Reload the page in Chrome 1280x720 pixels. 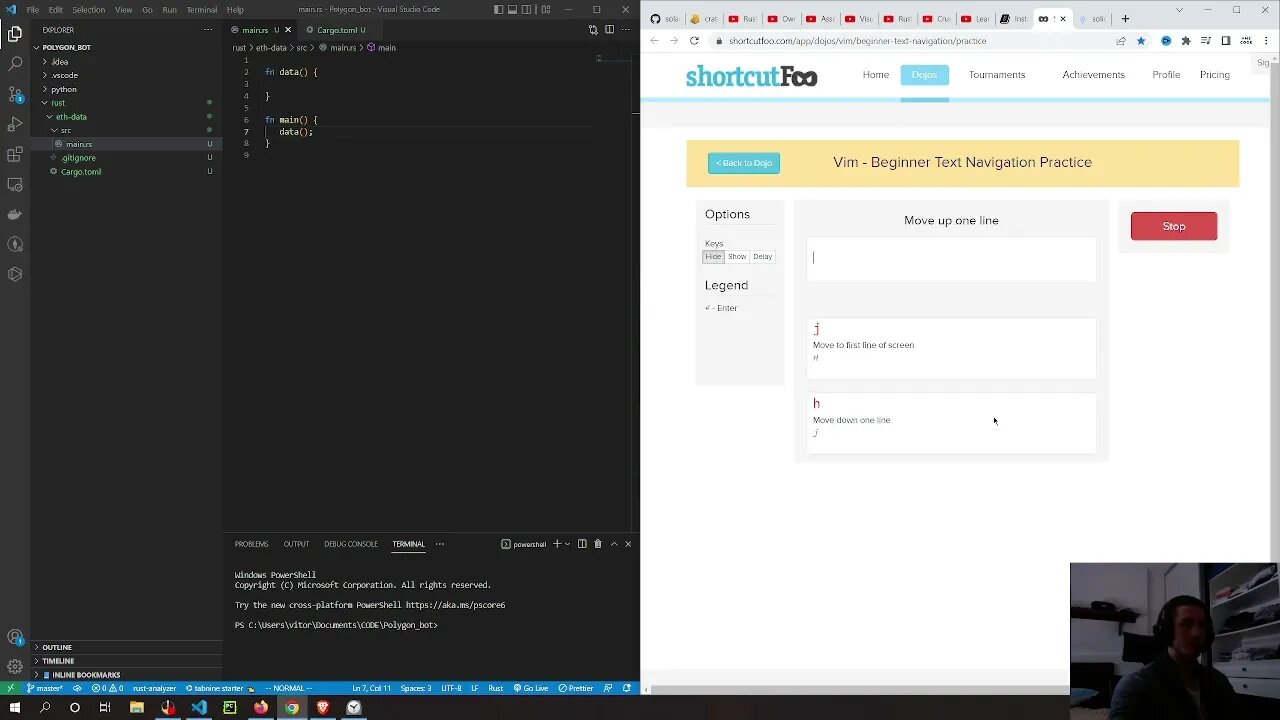click(694, 41)
